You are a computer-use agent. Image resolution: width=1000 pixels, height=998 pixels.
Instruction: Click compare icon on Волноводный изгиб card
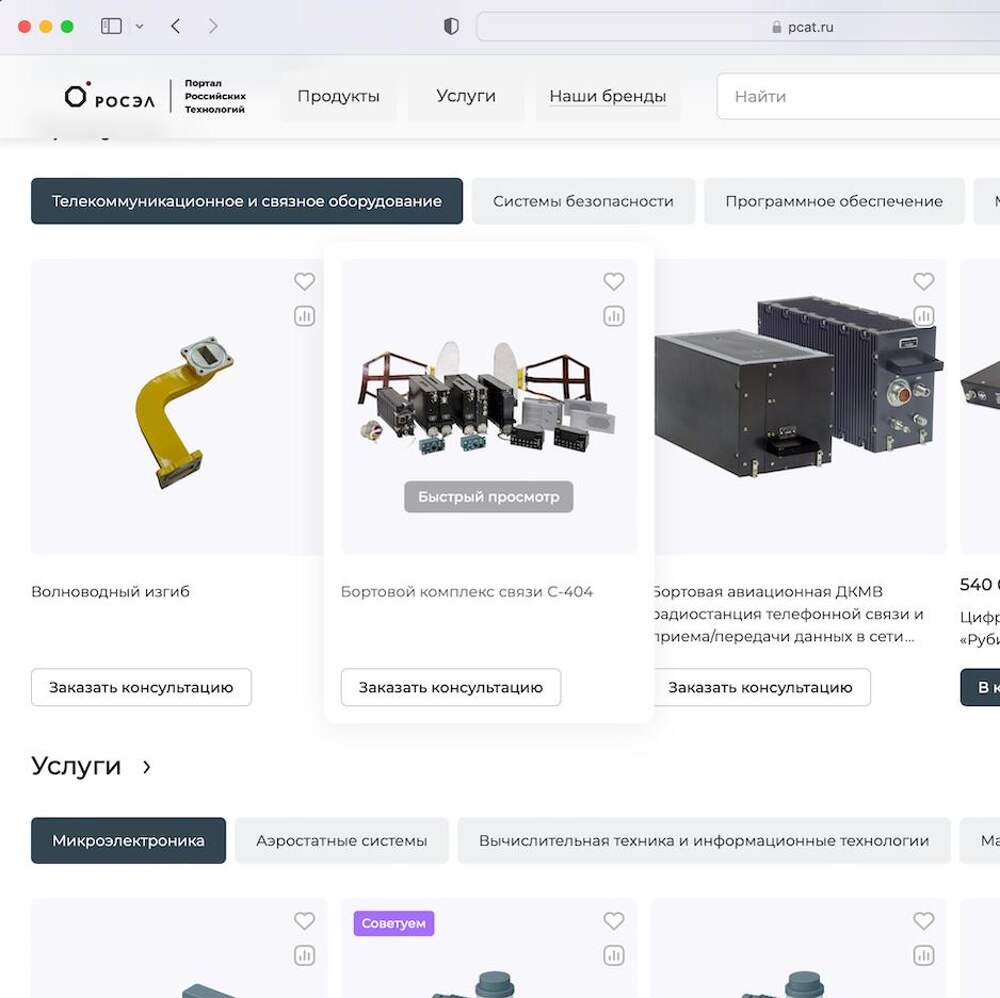tap(305, 316)
